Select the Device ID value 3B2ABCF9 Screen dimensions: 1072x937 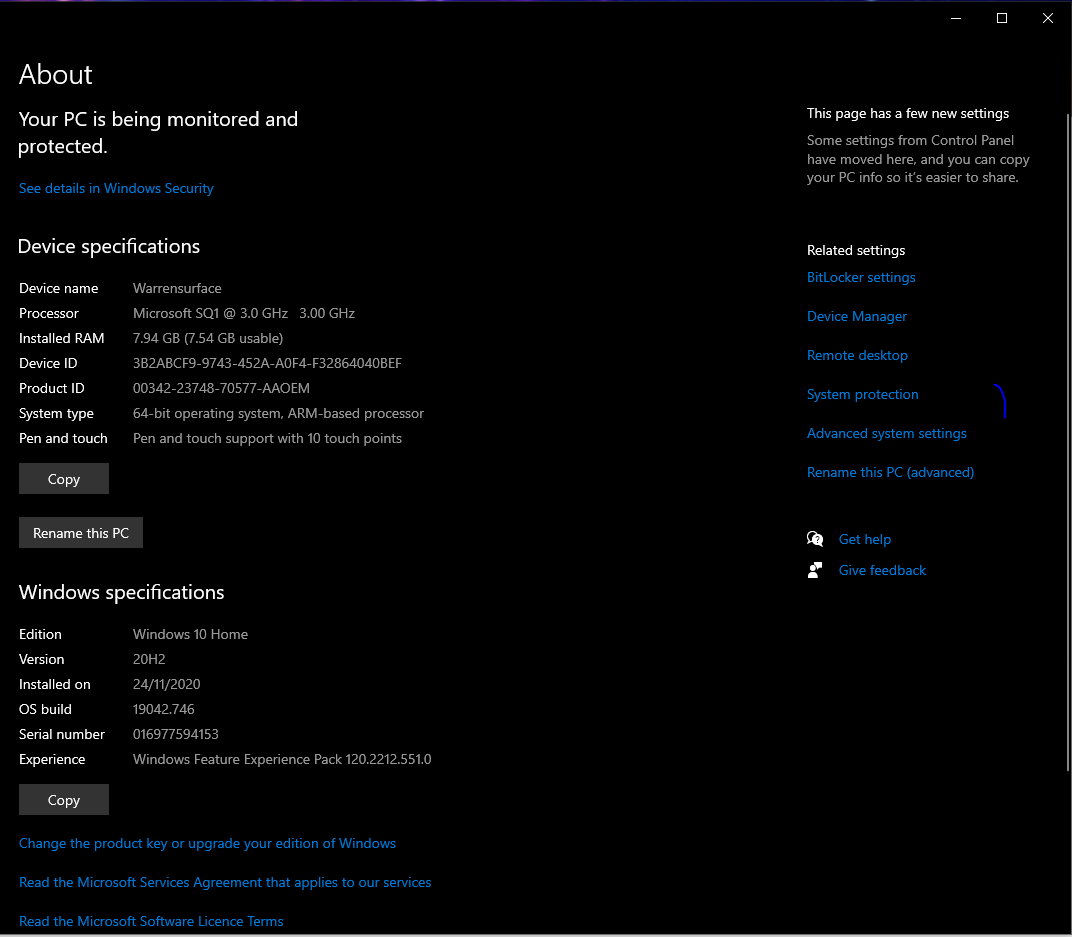[267, 363]
